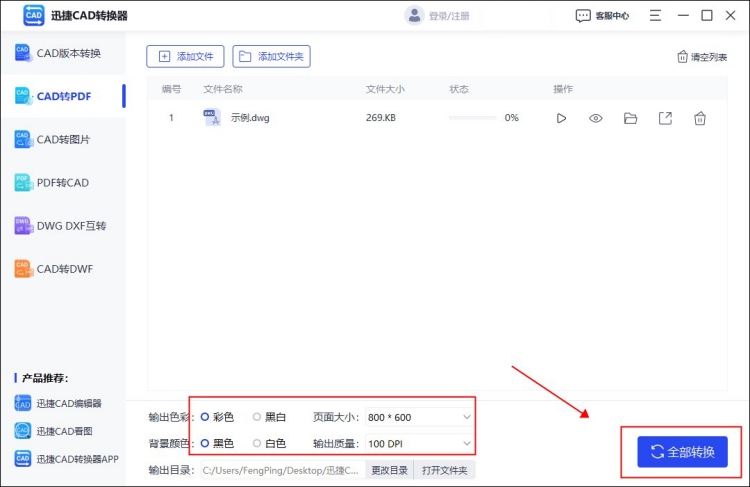Preview 示例.dwg with eye icon
The height and width of the screenshot is (487, 750).
click(x=596, y=118)
